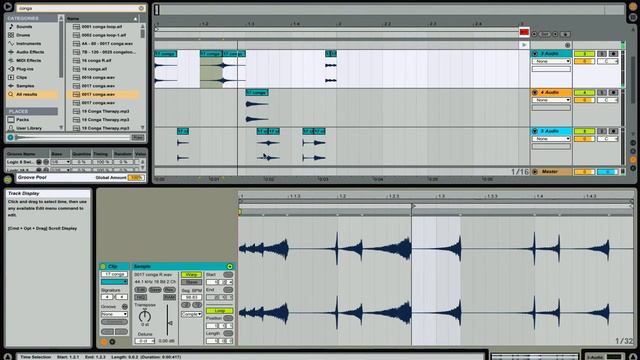Toggle the green activator of the 5 Audio track
This screenshot has height=360, width=640.
click(584, 131)
